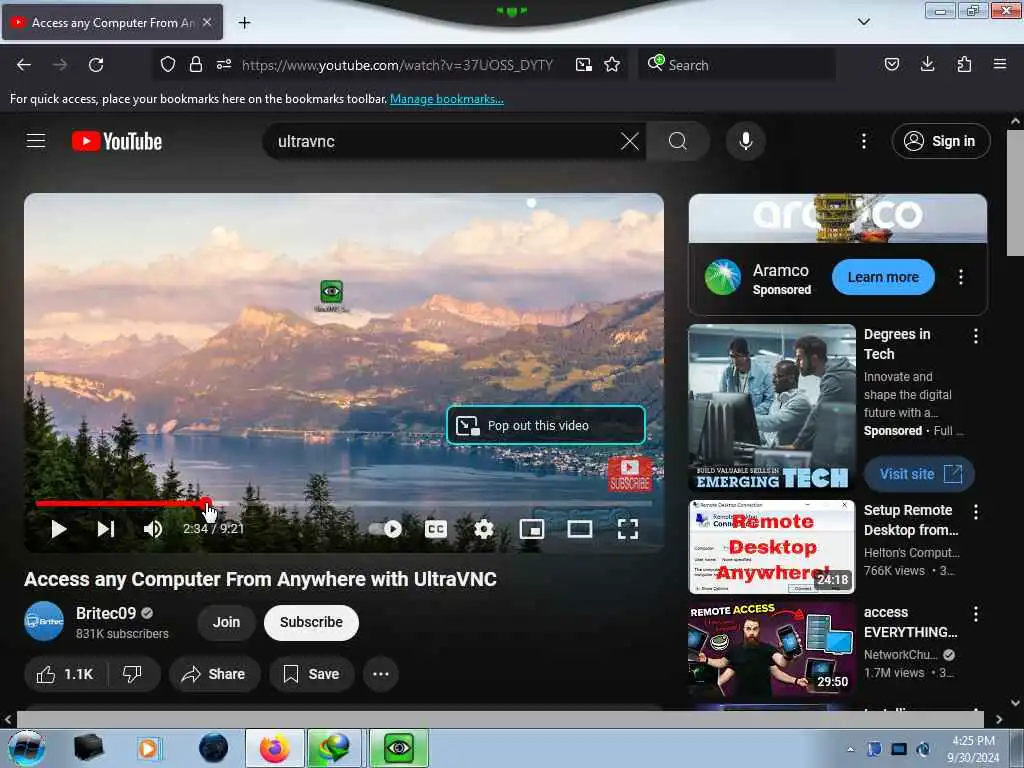This screenshot has height=768, width=1024.
Task: Toggle autoplay switch
Action: [386, 529]
